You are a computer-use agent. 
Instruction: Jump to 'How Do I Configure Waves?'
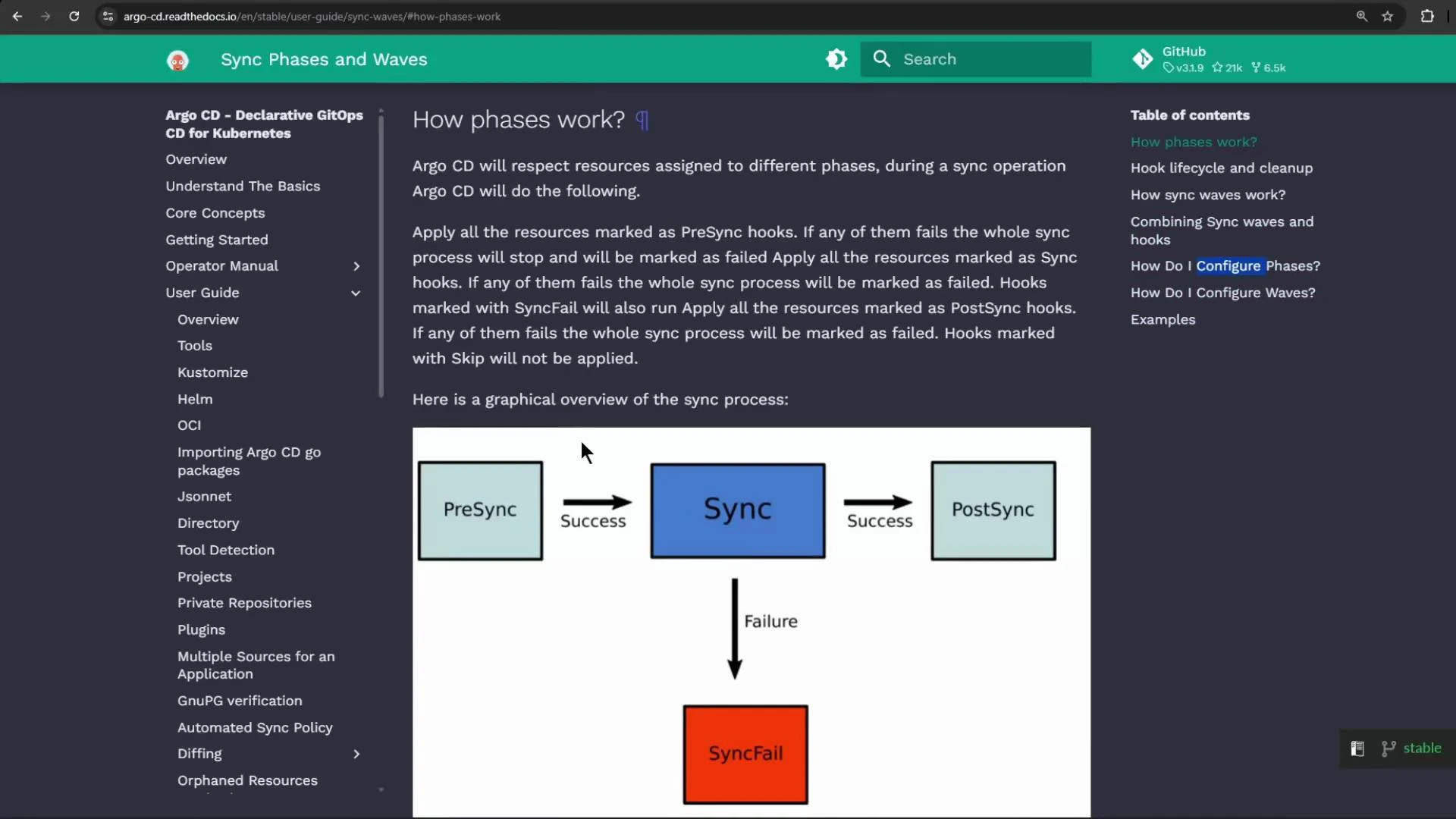1222,293
